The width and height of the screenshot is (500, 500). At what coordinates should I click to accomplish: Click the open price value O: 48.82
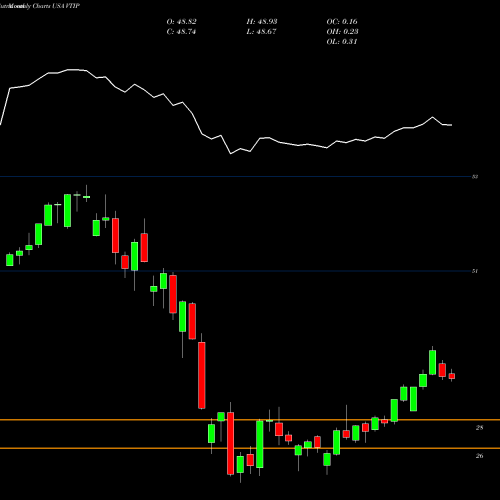(181, 22)
